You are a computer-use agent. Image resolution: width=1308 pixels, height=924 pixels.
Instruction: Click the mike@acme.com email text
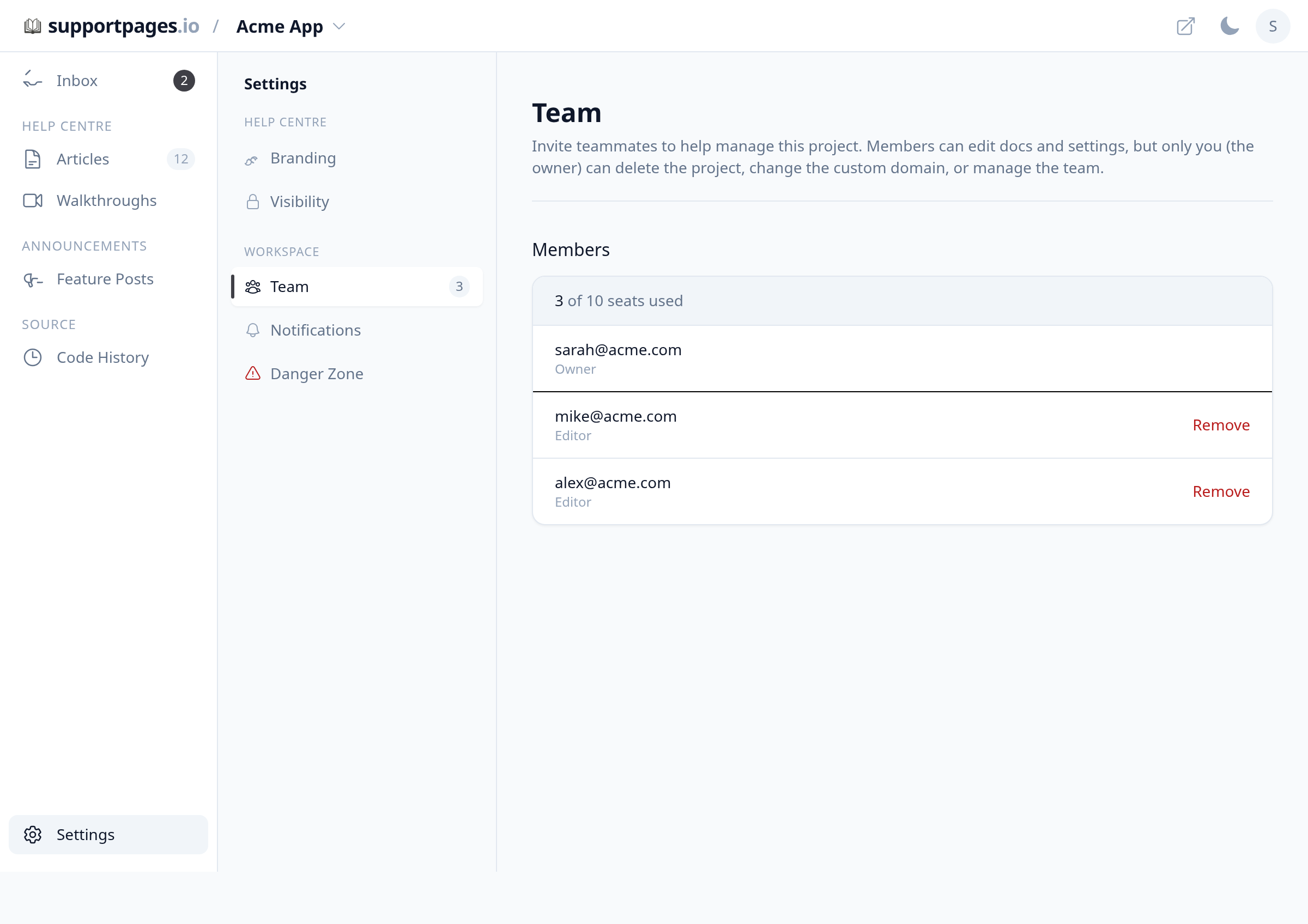point(616,416)
